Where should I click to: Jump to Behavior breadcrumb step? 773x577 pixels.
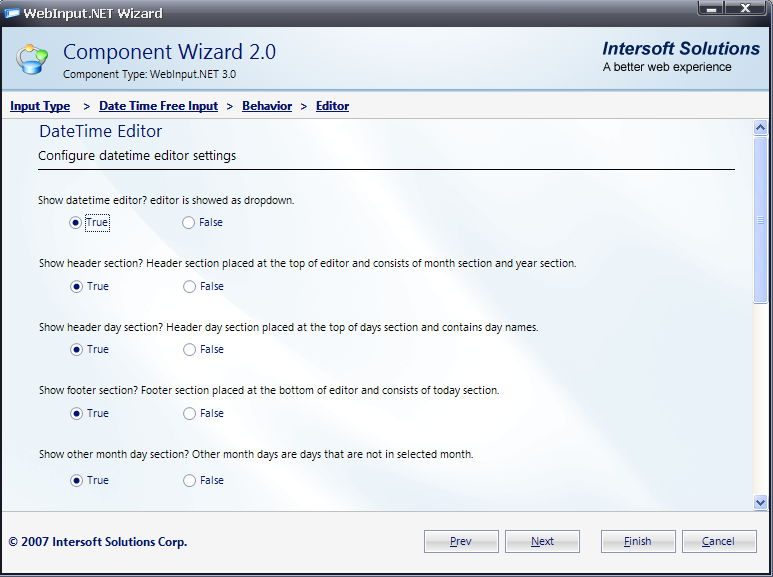coord(267,106)
